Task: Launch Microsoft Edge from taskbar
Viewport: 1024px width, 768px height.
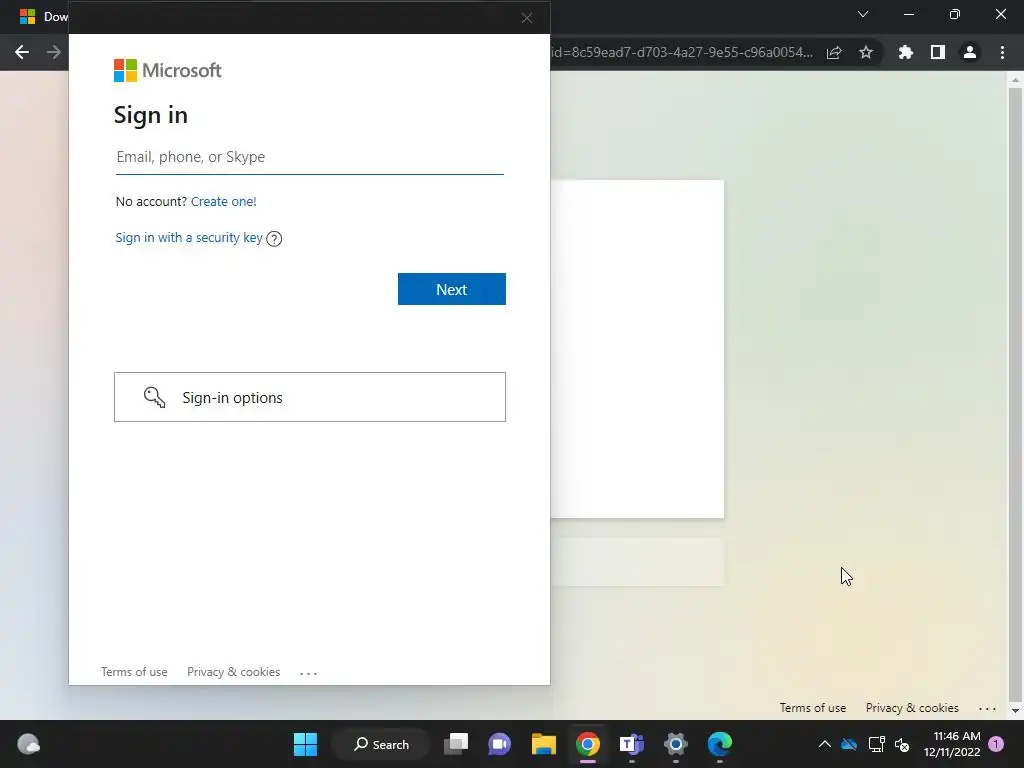Action: point(720,744)
